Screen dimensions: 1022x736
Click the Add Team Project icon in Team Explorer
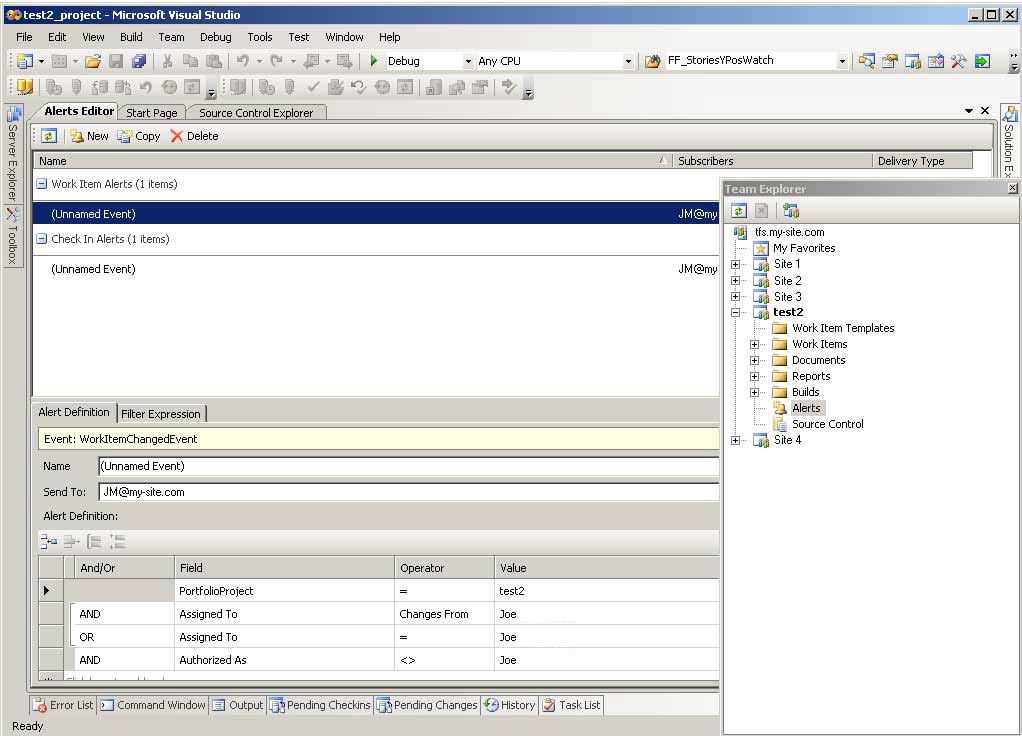tap(791, 211)
